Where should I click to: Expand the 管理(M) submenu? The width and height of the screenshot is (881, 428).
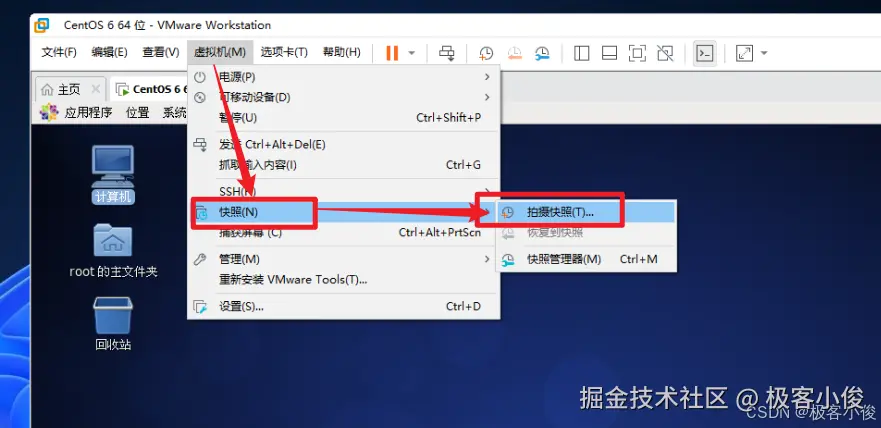[x=343, y=259]
